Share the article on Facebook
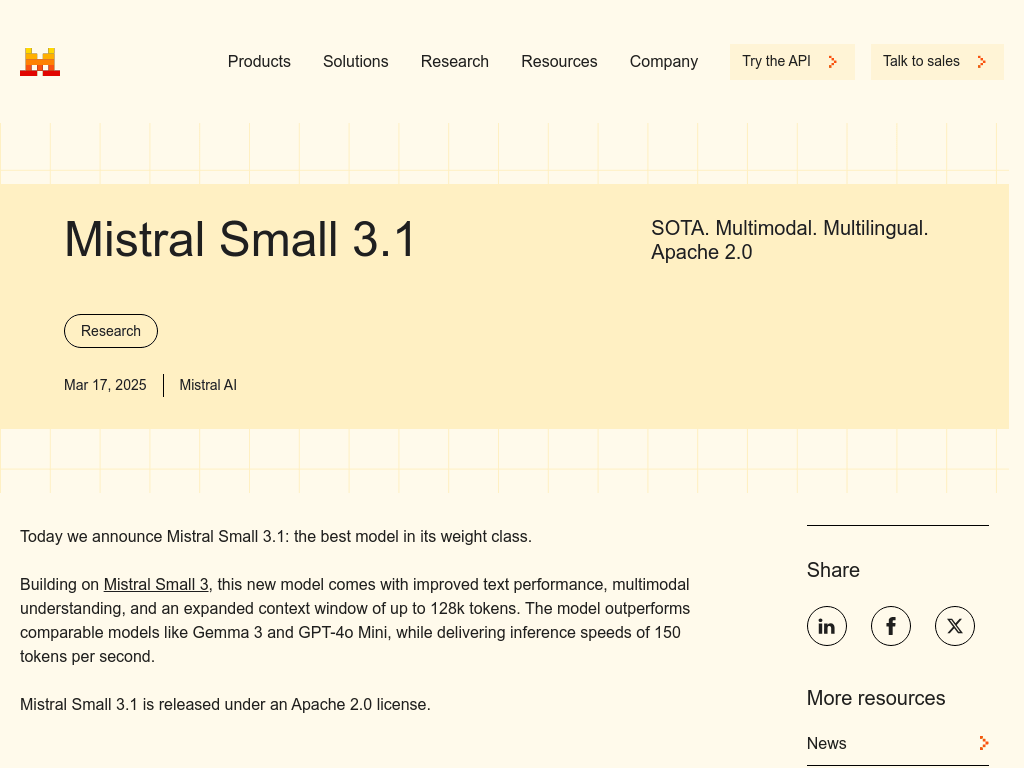This screenshot has width=1024, height=768. [891, 626]
